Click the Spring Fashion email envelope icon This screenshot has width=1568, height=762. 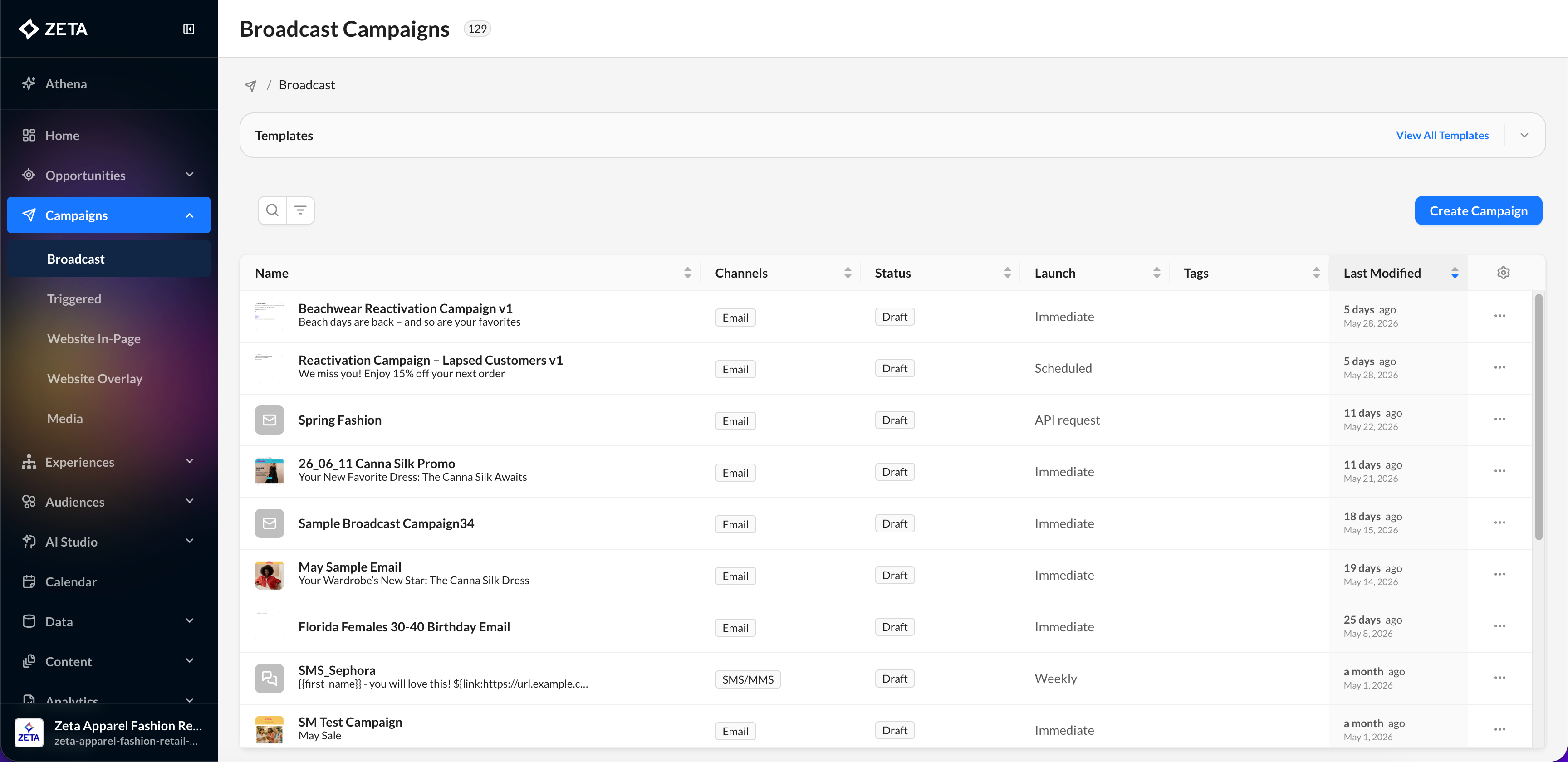tap(269, 420)
